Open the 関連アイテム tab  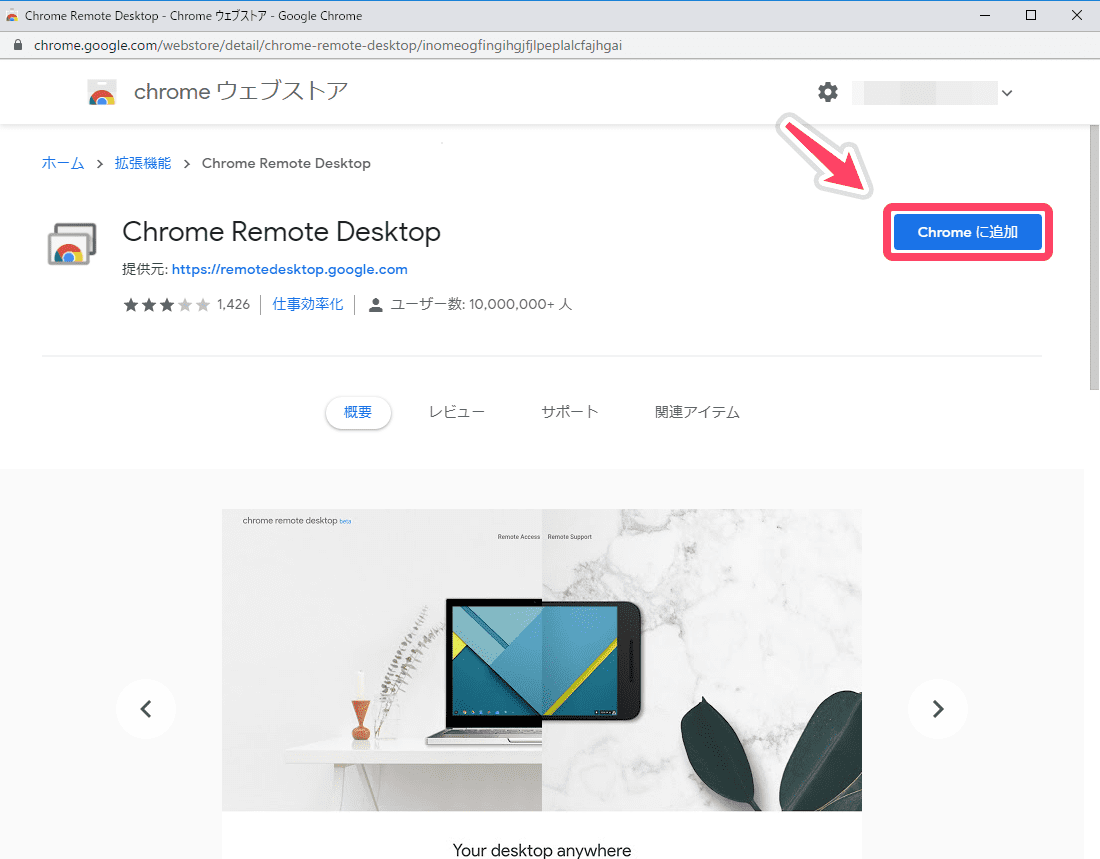coord(697,412)
